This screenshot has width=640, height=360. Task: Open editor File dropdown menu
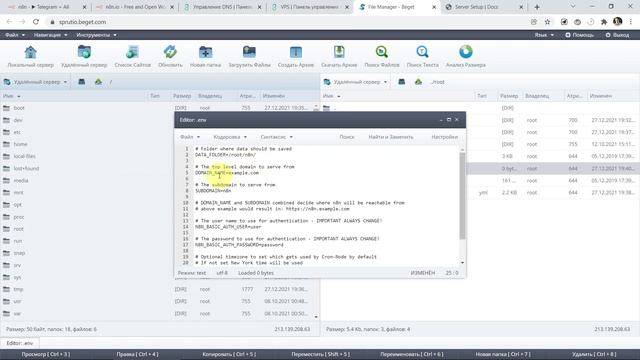190,137
